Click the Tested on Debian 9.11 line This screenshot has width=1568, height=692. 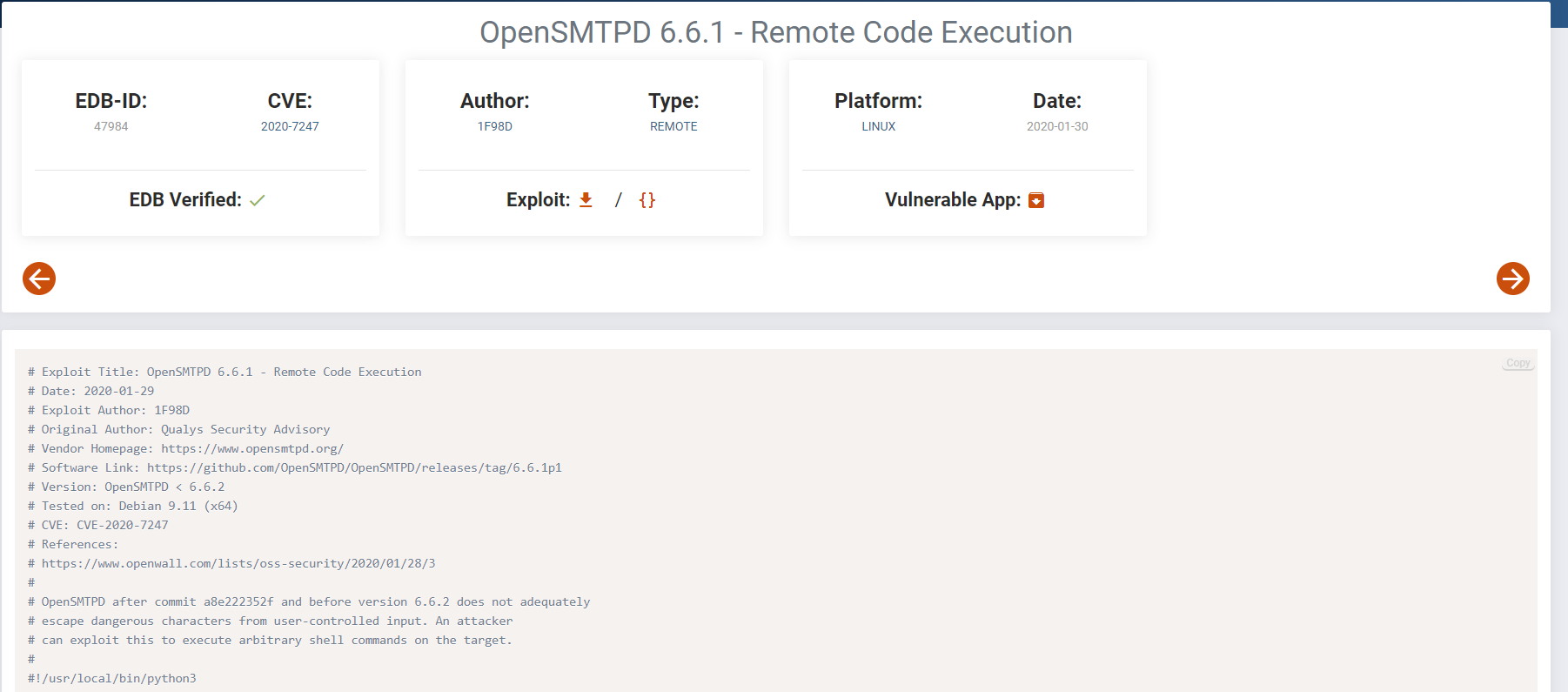point(132,506)
